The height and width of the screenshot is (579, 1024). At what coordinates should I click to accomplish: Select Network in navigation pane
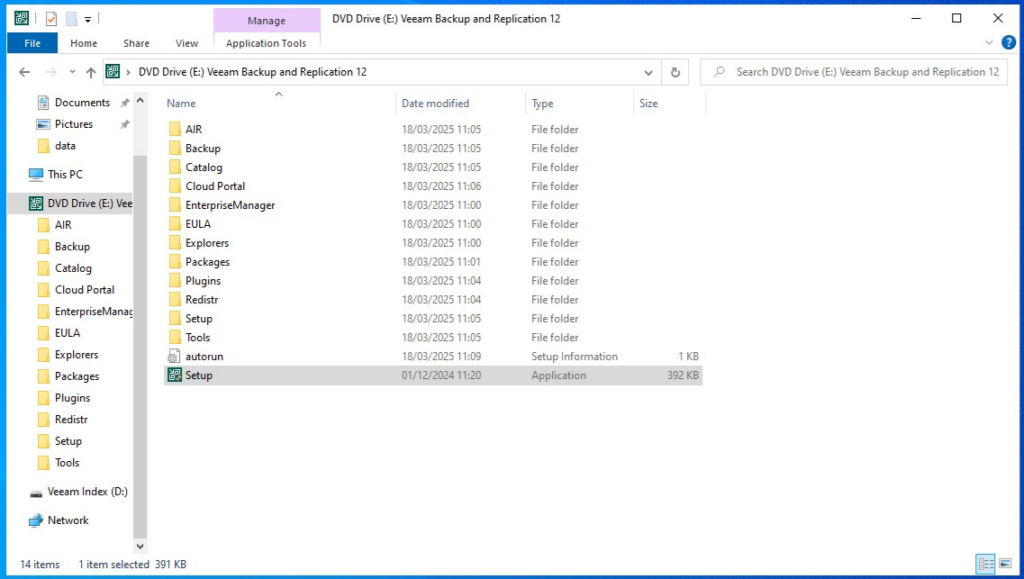67,520
